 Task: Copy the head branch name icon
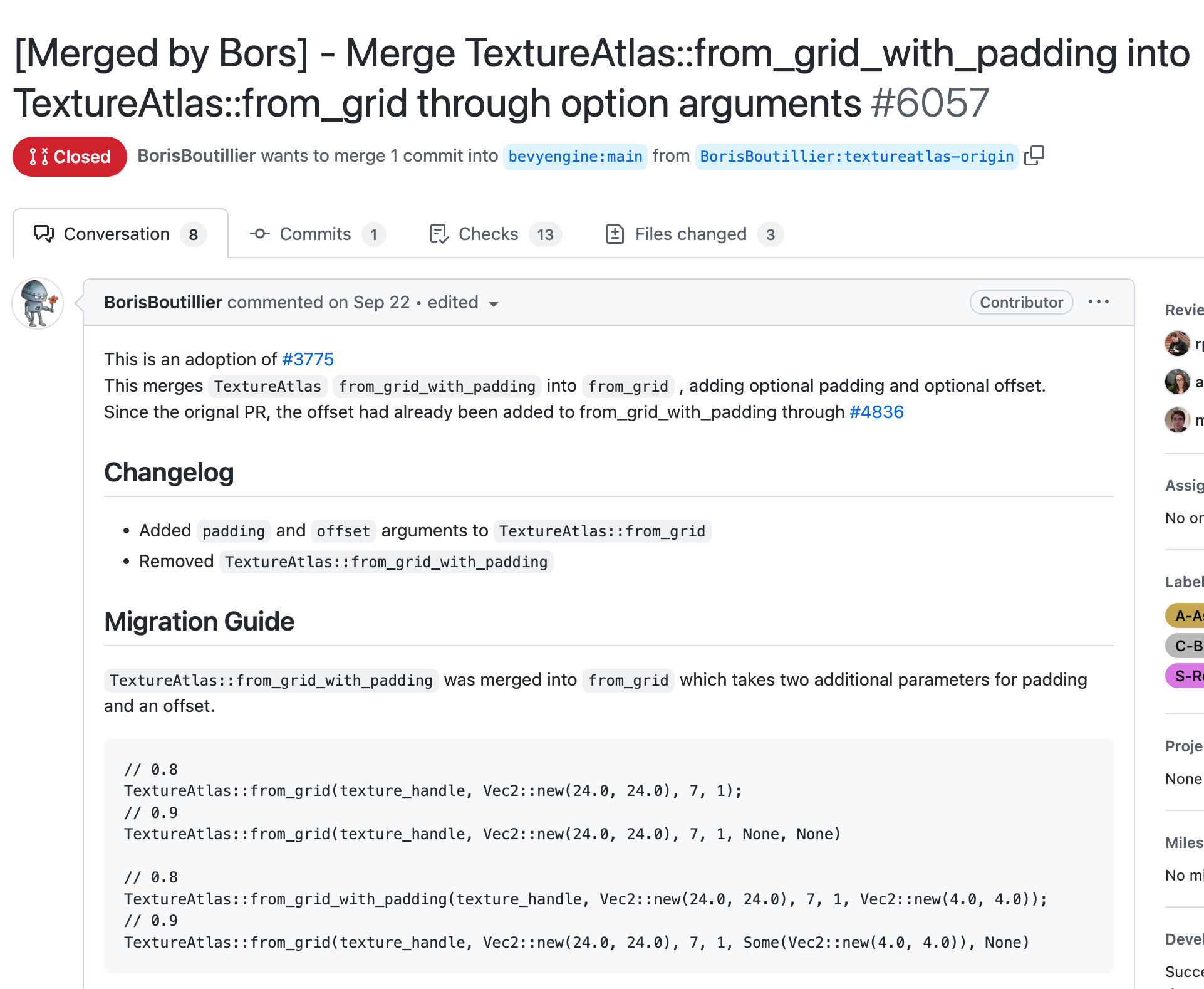1034,155
